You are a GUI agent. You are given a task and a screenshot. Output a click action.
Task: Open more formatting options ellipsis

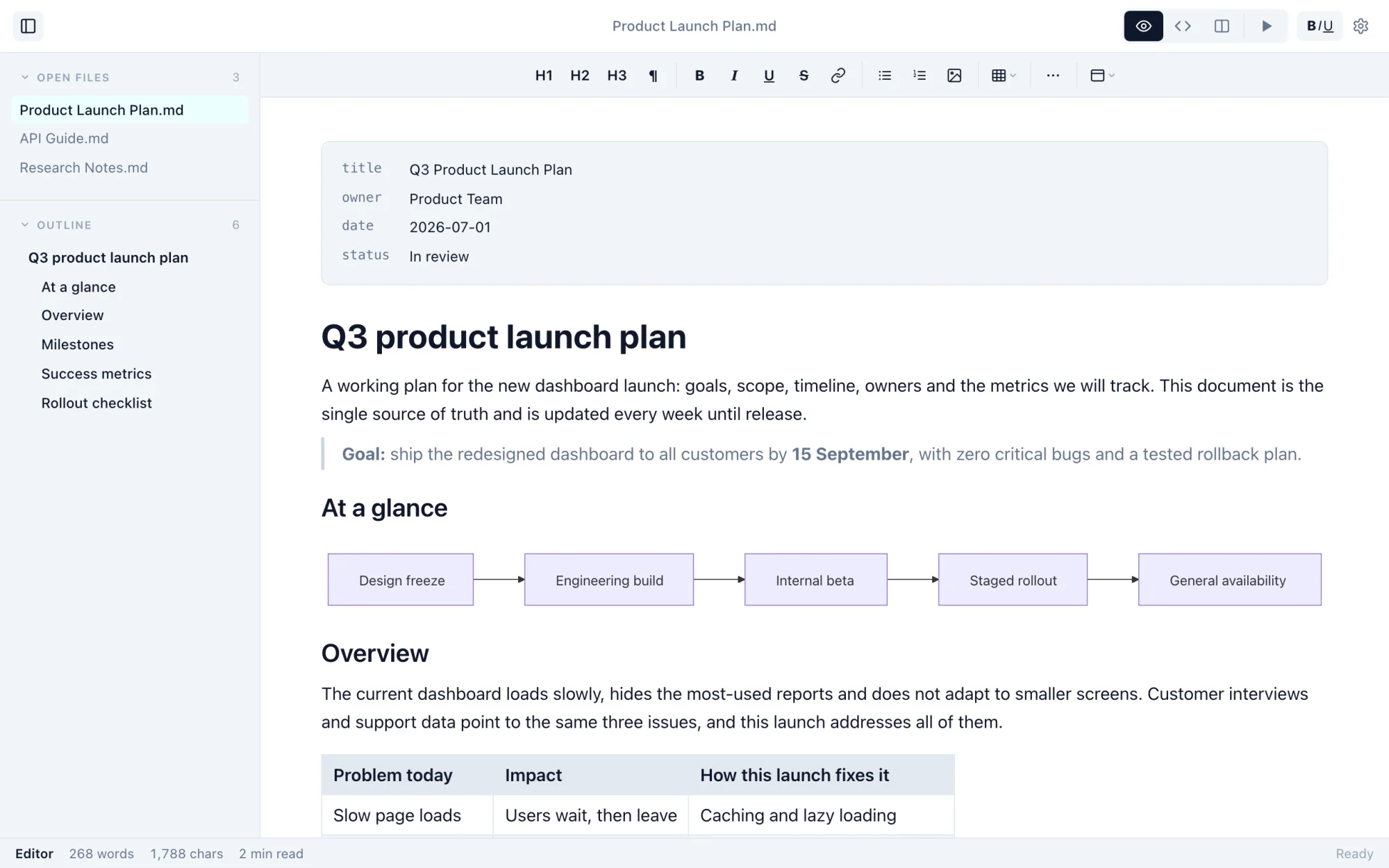pyautogui.click(x=1053, y=76)
